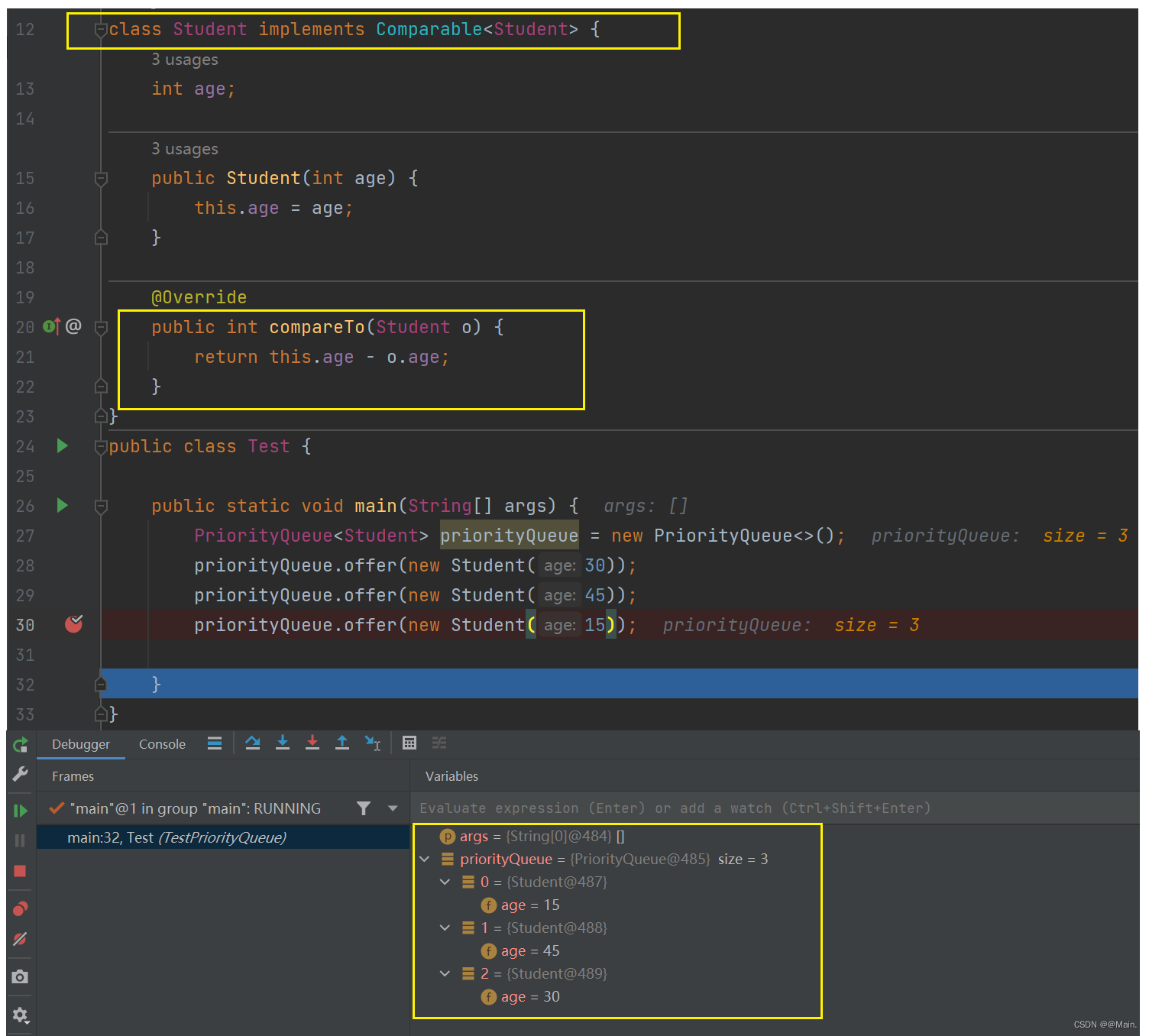Viewport: 1149px width, 1036px height.
Task: Collapse the priorityQueue variable node
Action: [x=425, y=860]
